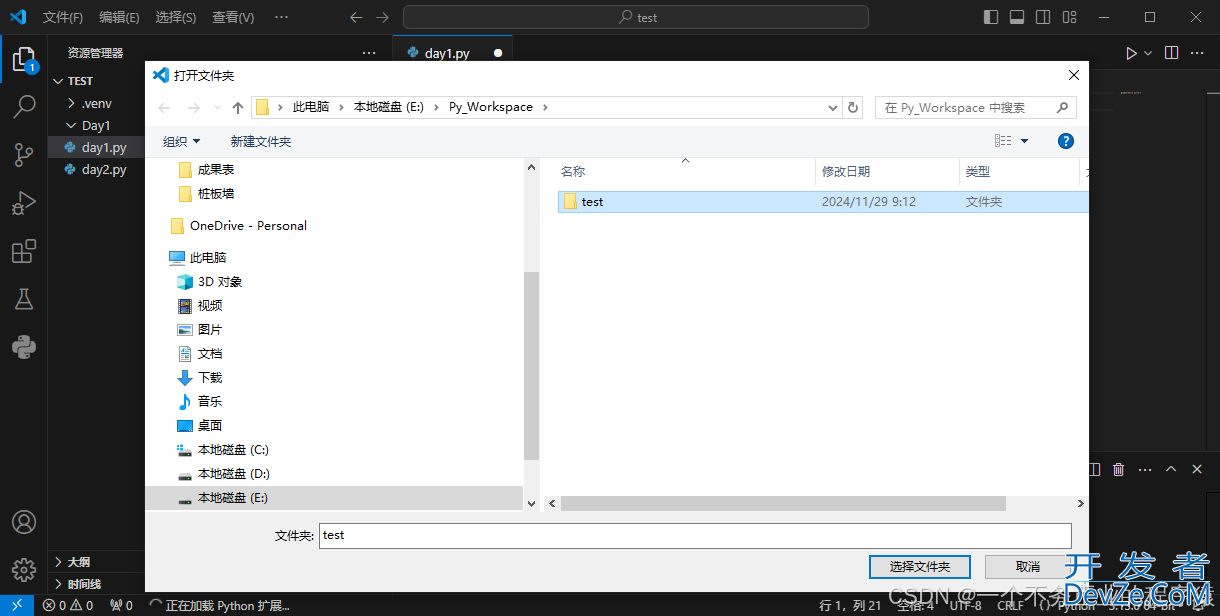Open the Python extension view

point(24,347)
